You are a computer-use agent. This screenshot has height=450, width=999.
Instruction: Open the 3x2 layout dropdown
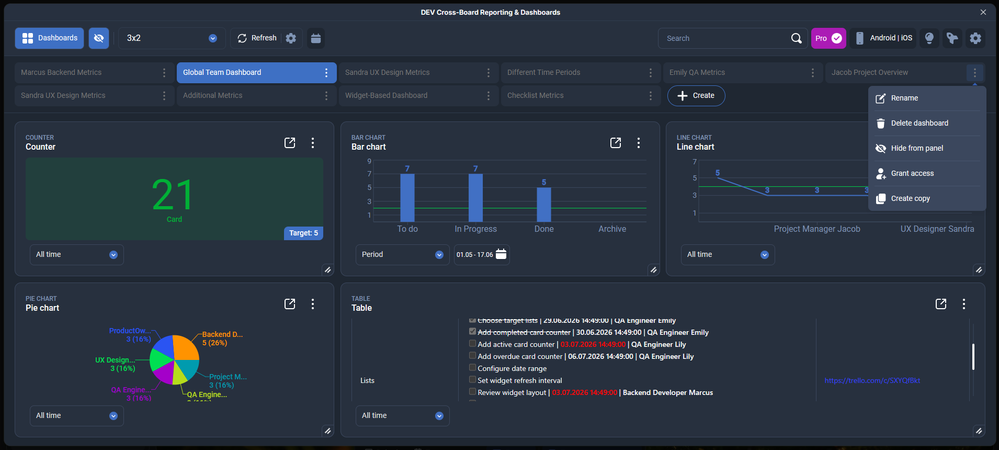coord(172,38)
